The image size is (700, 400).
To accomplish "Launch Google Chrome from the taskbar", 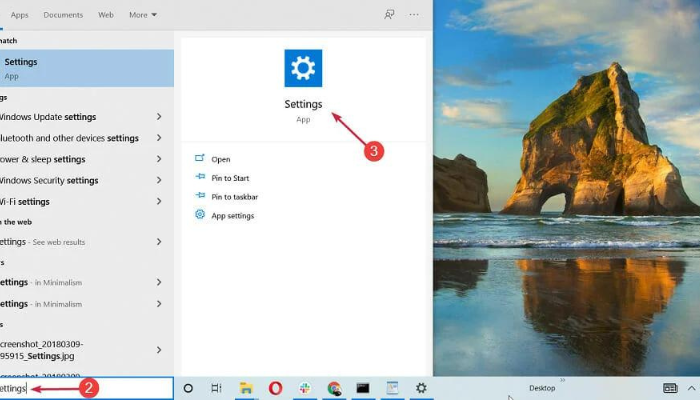I will click(334, 388).
